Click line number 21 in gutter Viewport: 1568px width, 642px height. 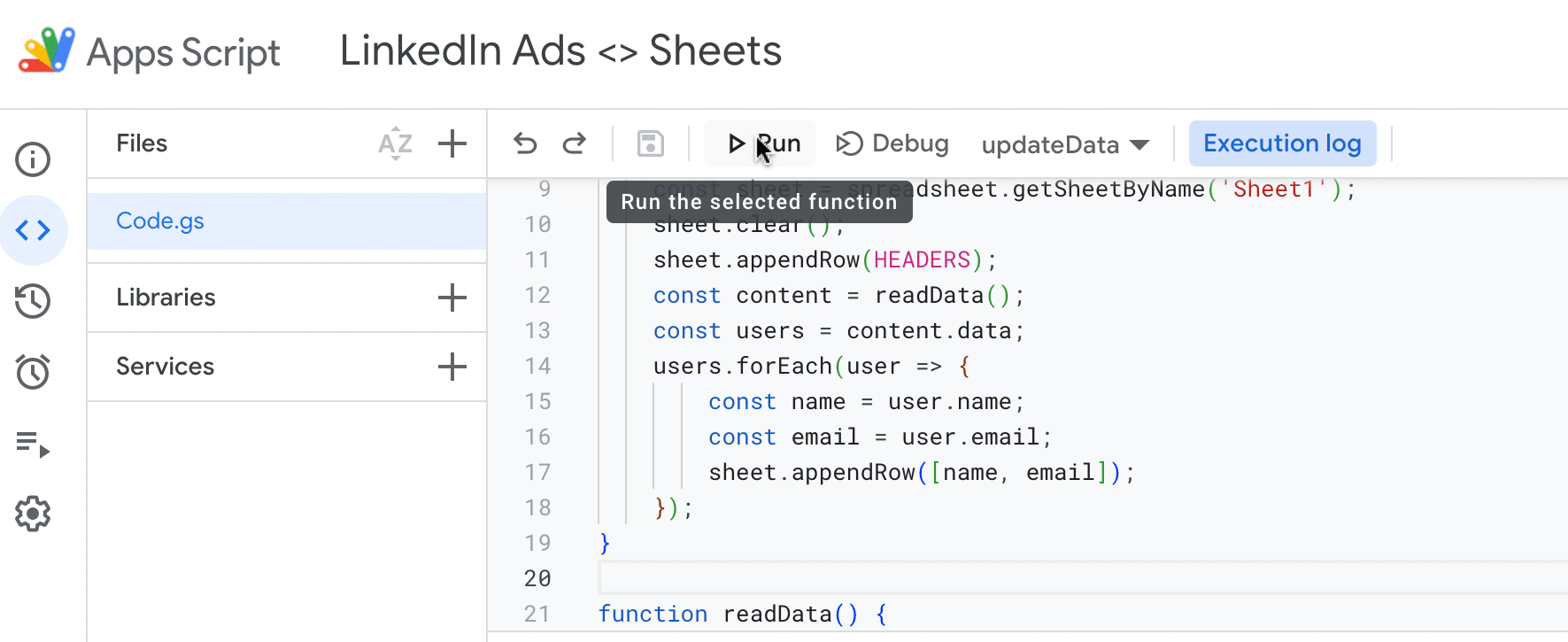pyautogui.click(x=537, y=614)
